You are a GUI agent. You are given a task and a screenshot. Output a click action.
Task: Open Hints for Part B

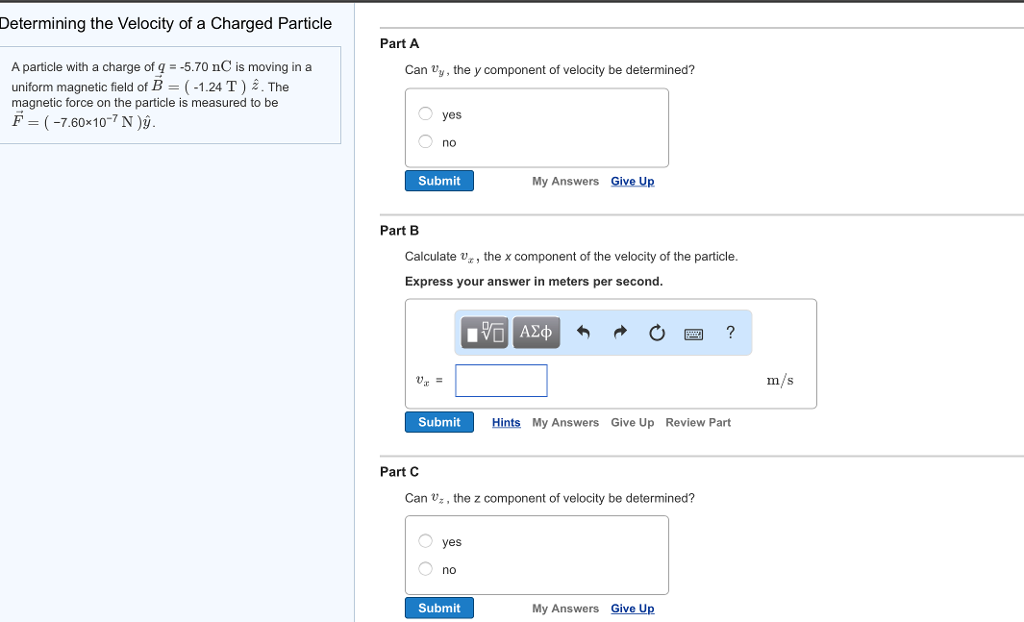point(506,422)
